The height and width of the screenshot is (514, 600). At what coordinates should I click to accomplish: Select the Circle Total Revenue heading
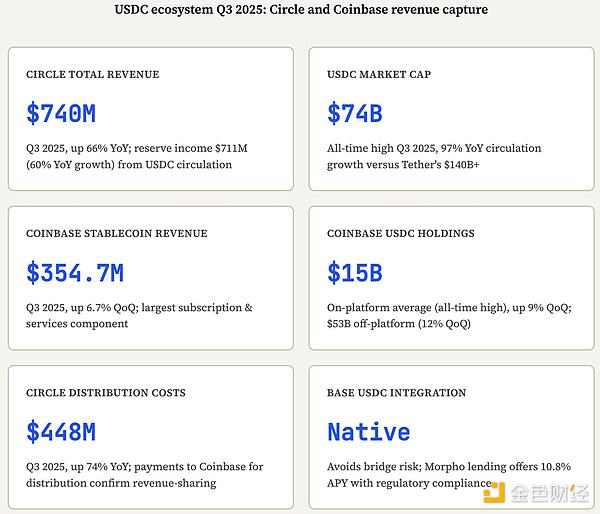tap(92, 75)
